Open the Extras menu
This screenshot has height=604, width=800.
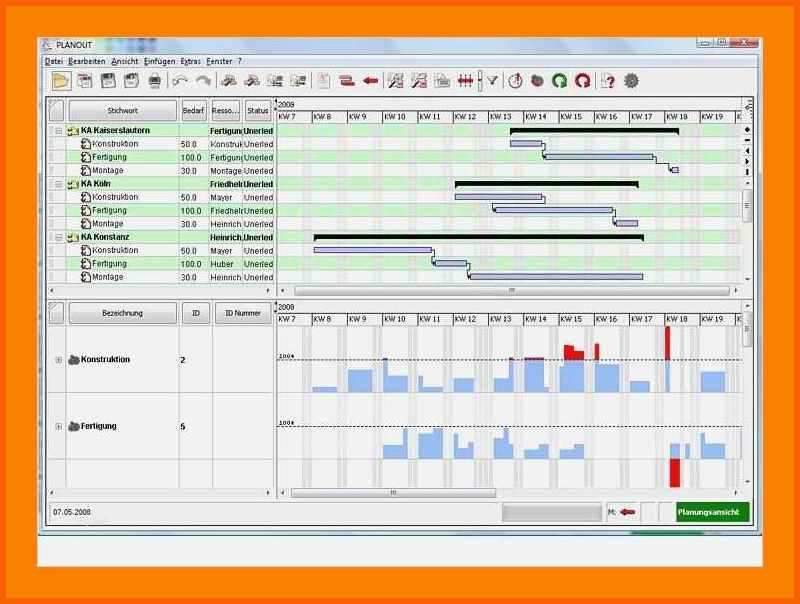[190, 61]
